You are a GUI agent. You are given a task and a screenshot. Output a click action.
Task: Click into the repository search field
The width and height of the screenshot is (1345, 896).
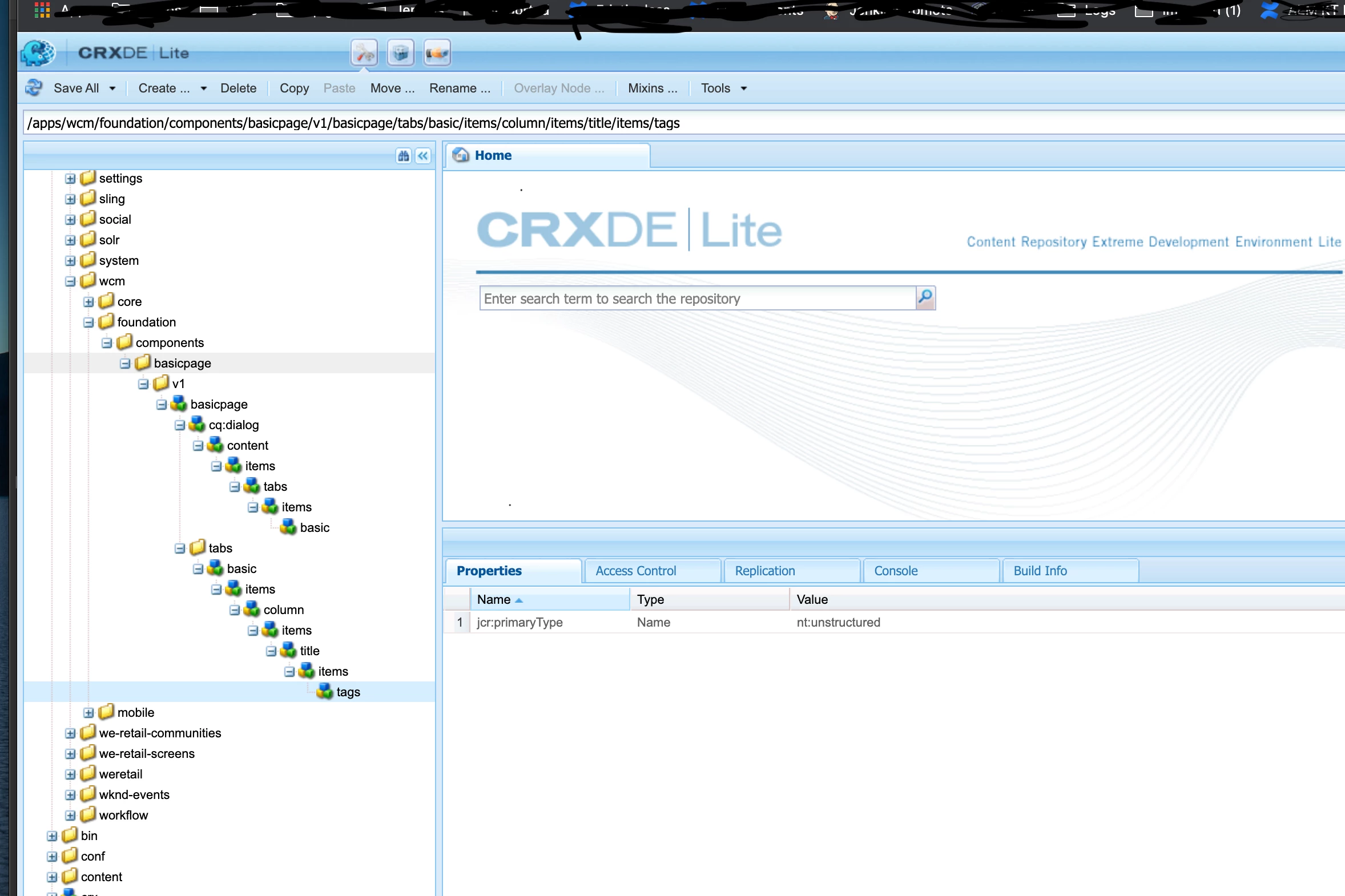click(696, 298)
